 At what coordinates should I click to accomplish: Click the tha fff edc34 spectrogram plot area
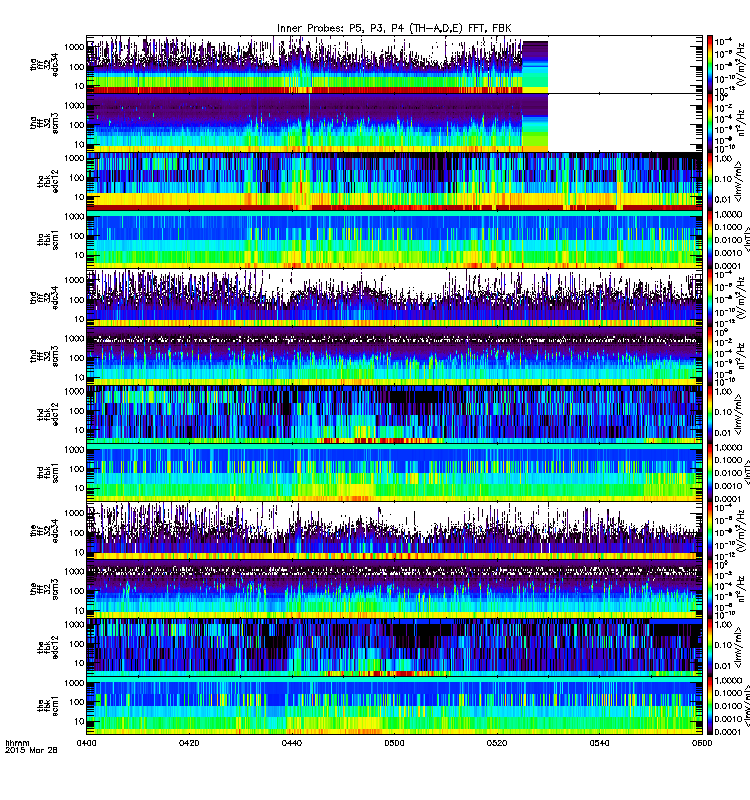pos(394,64)
